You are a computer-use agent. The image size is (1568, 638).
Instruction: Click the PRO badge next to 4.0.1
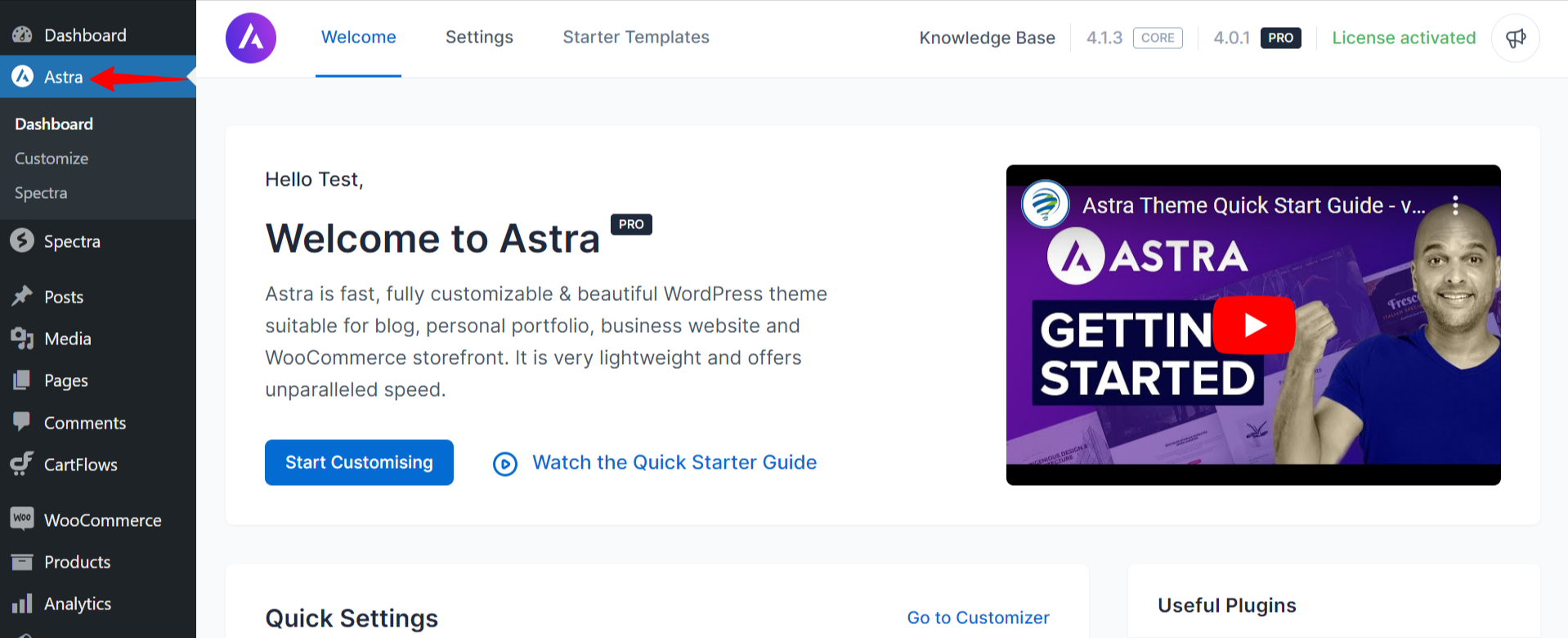pos(1280,38)
